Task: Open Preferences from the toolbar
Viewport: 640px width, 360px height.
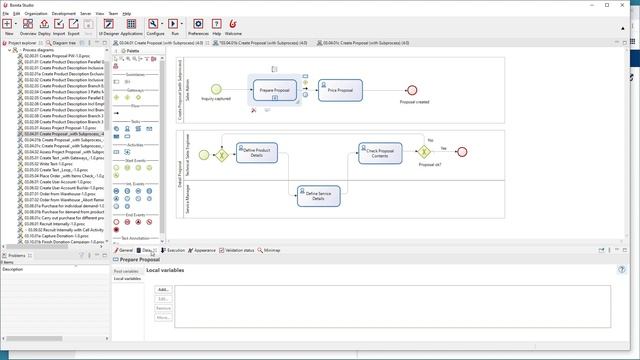Action: [198, 24]
